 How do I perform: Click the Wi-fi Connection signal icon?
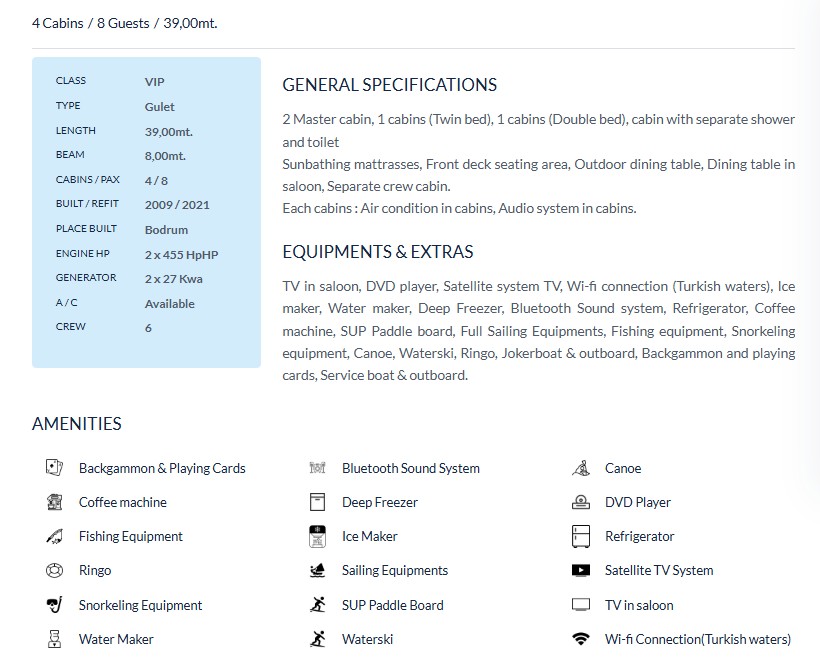(581, 639)
